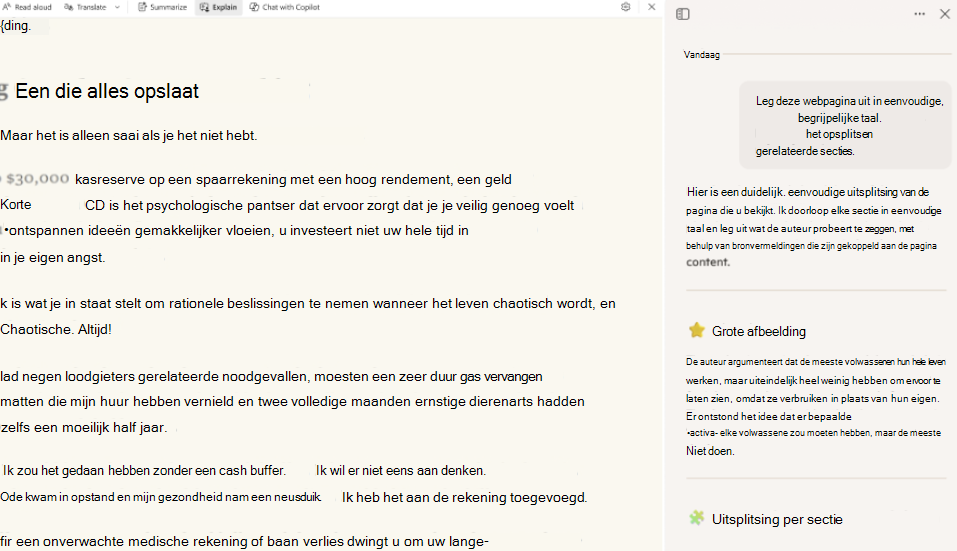Open the Copilot pane more options menu
This screenshot has height=551, width=957.
point(919,14)
